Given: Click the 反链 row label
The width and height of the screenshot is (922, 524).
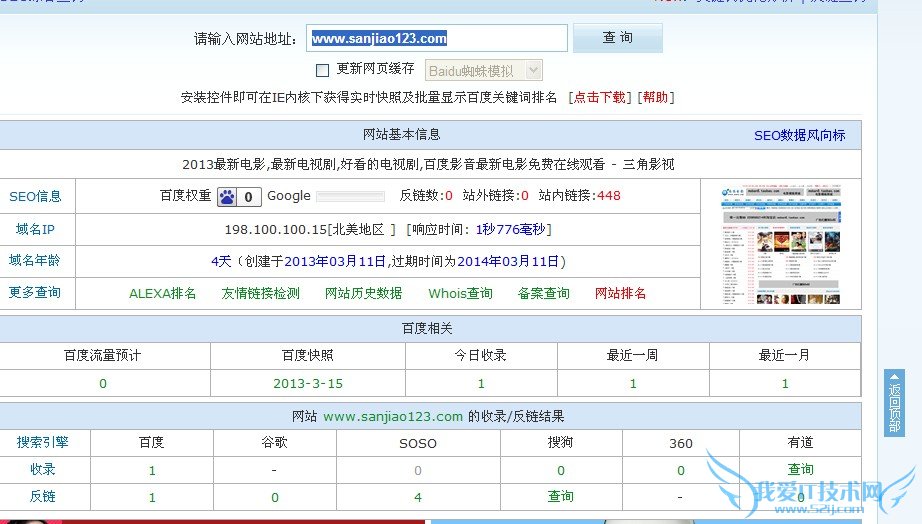Looking at the screenshot, I should pos(43,496).
